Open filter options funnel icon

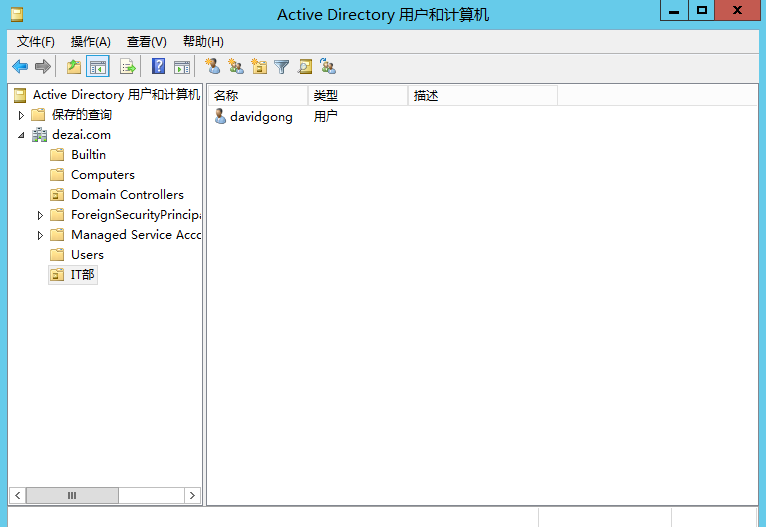[x=282, y=66]
